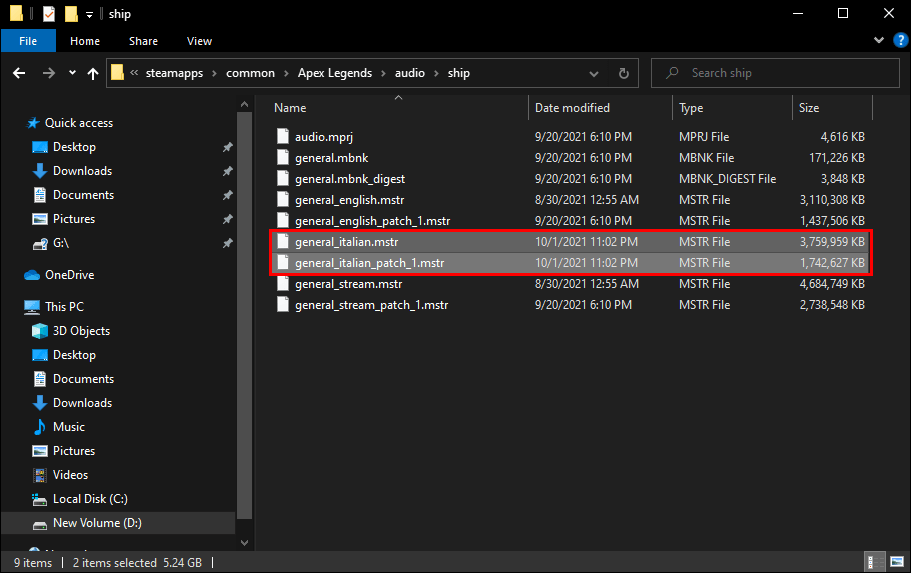
Task: Click the New Folder icon in title bar
Action: click(71, 14)
